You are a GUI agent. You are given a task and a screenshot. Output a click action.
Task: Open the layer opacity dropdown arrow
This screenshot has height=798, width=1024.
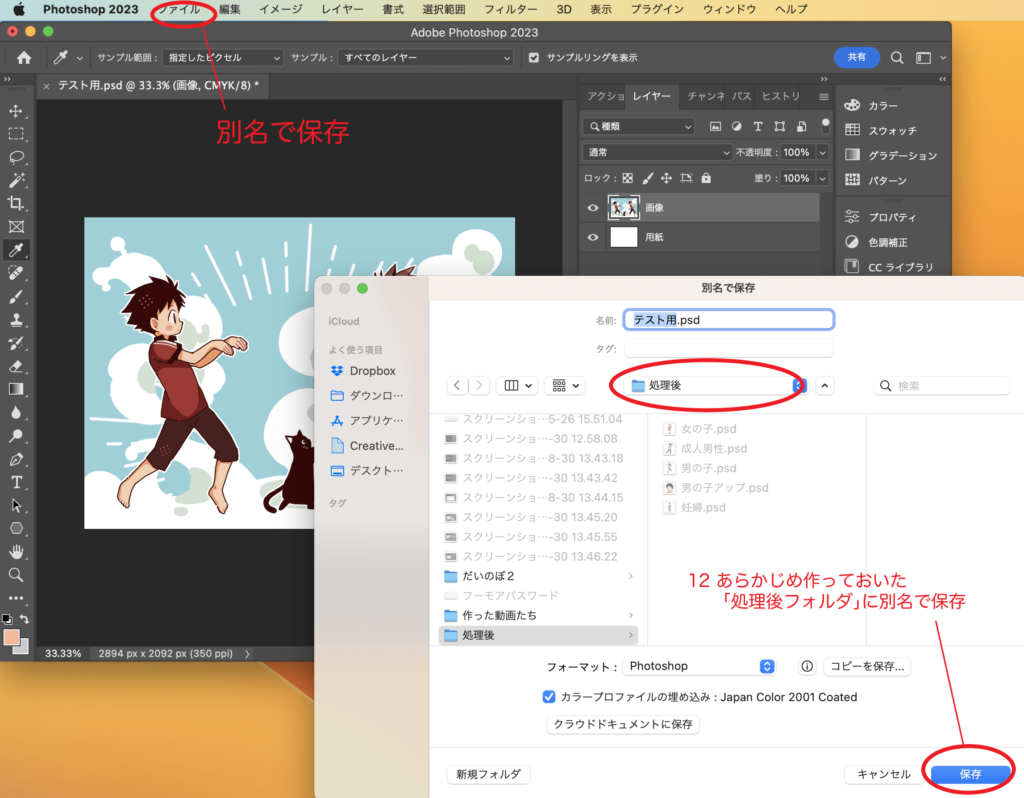pyautogui.click(x=823, y=152)
